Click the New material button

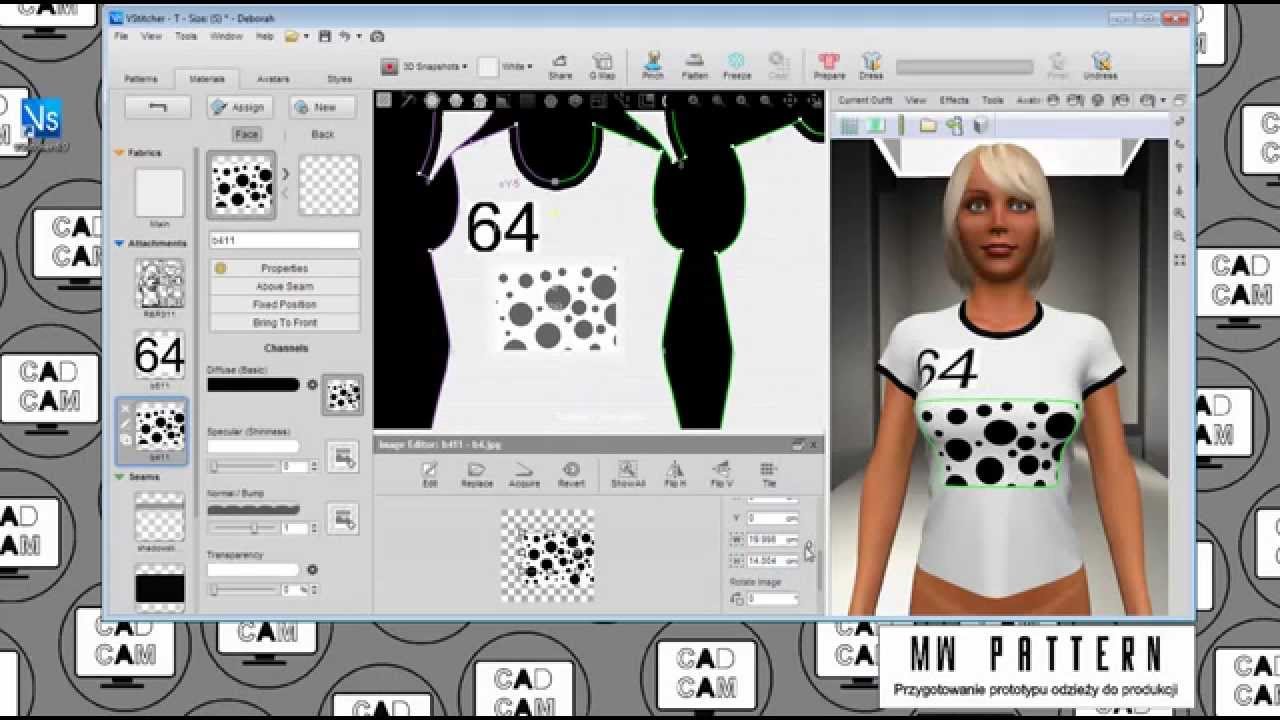322,107
